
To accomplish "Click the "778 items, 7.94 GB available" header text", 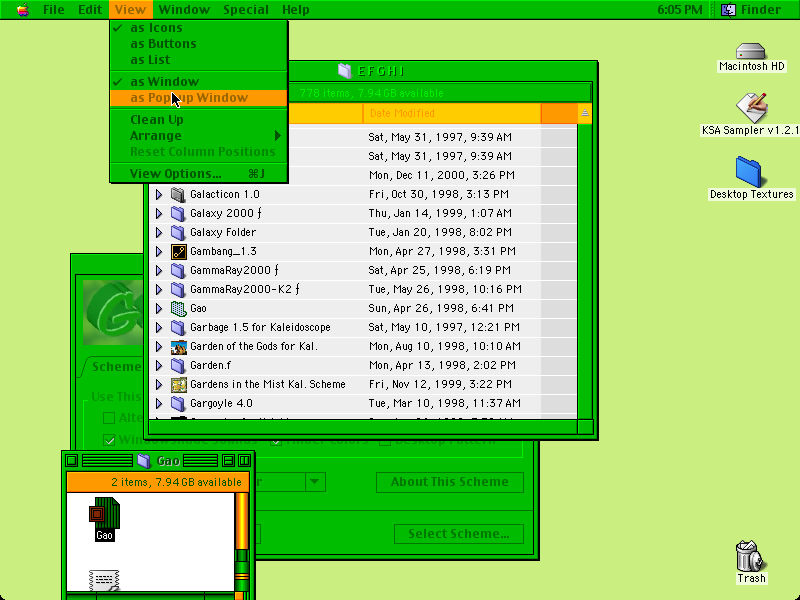I will (x=371, y=93).
